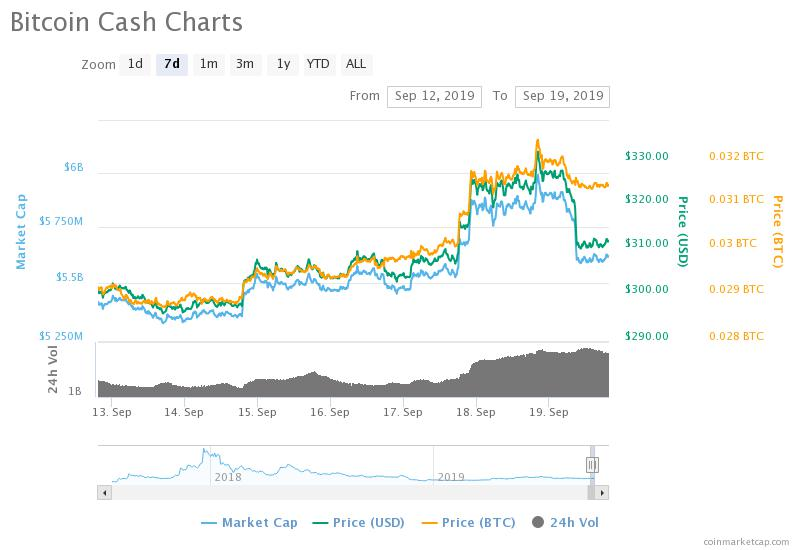The height and width of the screenshot is (550, 800).
Task: Click the coinmarketcap.com credit link
Action: tap(746, 542)
